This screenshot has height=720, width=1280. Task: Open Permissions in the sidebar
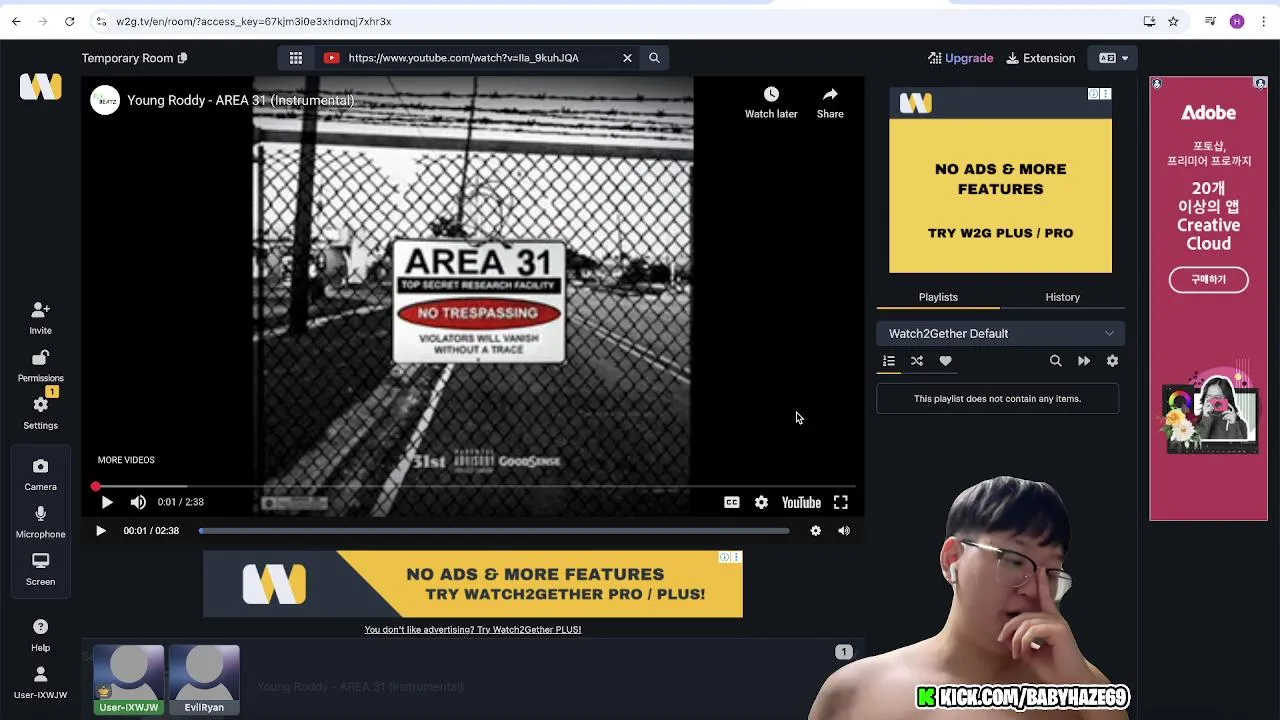[x=40, y=366]
